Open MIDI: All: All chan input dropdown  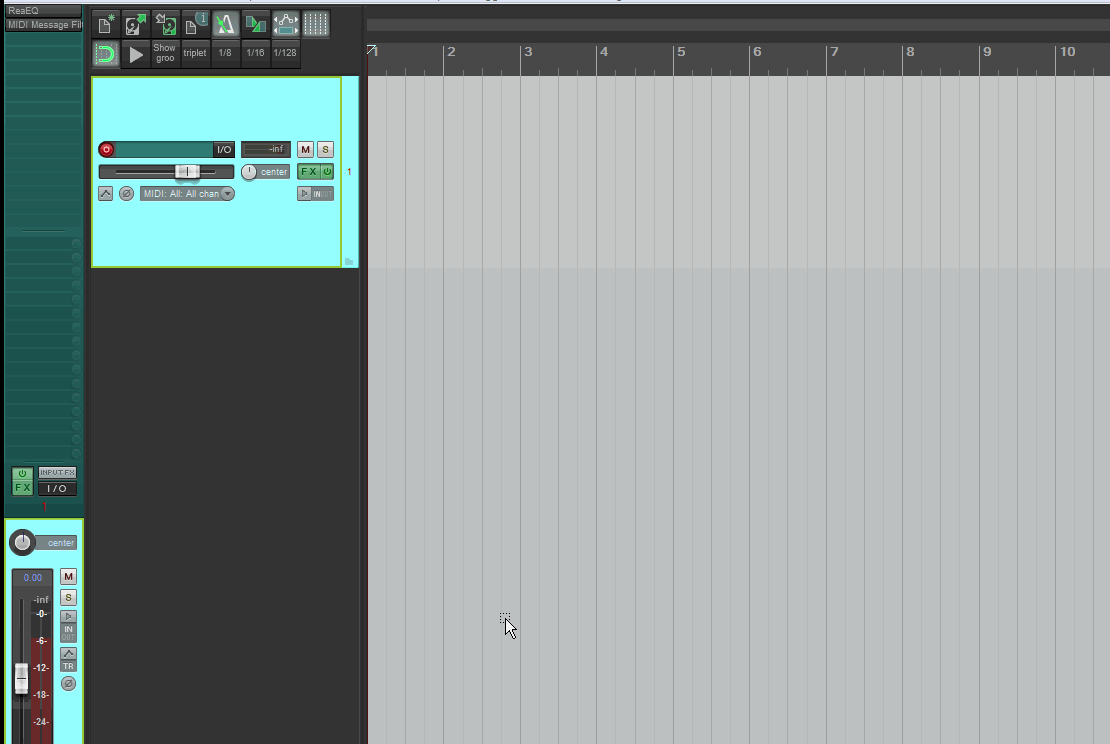coord(187,193)
